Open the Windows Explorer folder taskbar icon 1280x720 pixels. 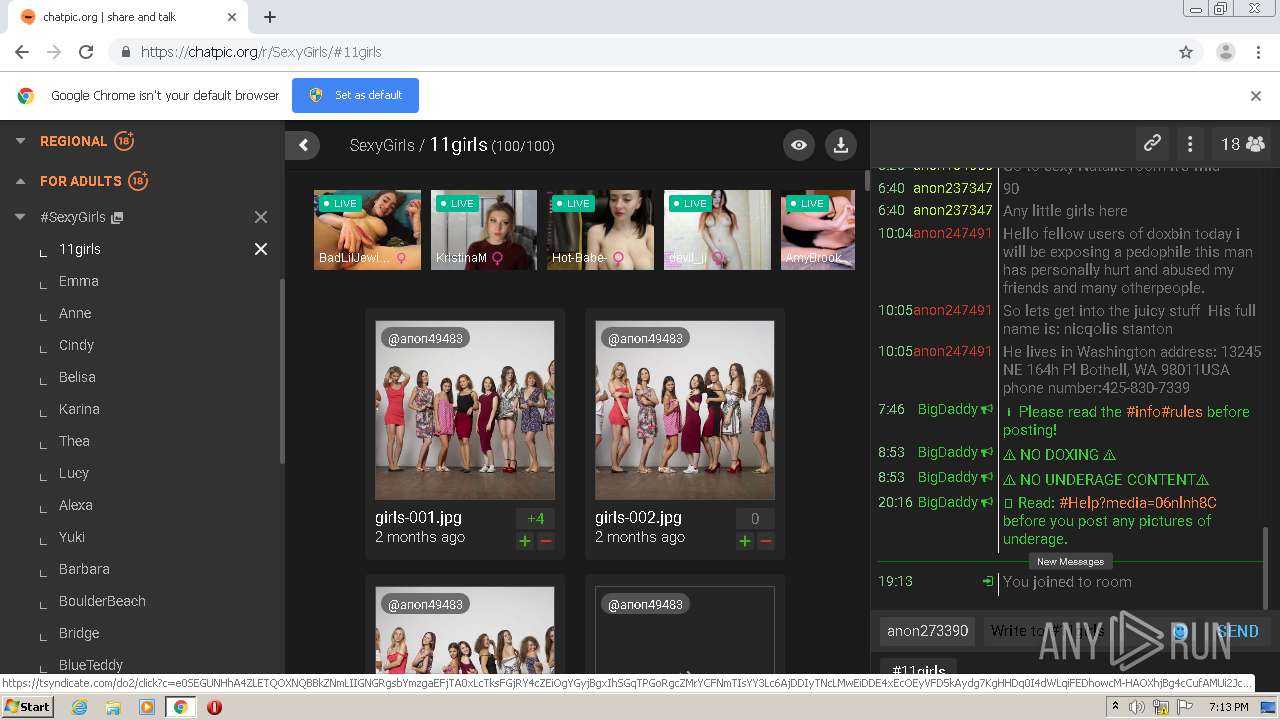[113, 707]
